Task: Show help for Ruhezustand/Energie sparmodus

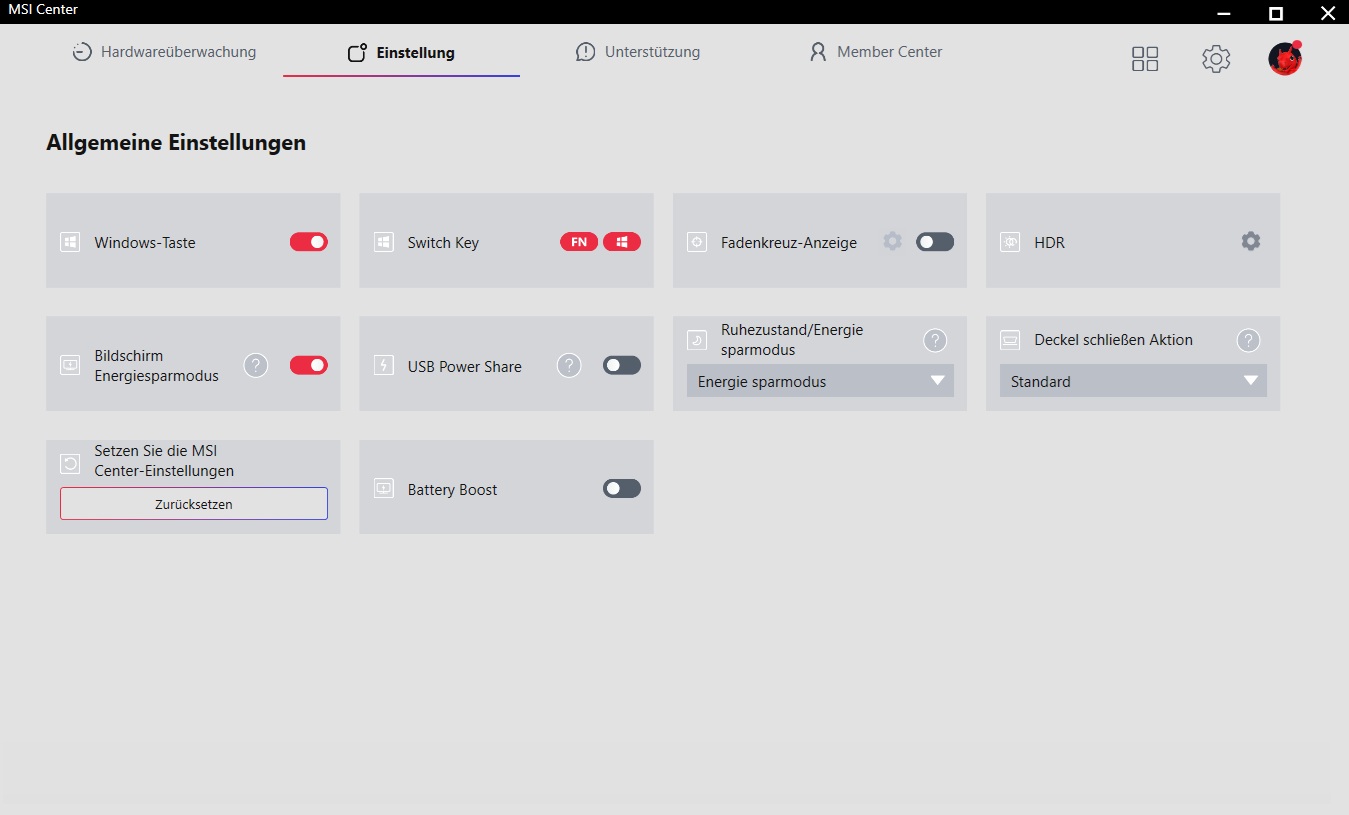Action: [x=934, y=340]
